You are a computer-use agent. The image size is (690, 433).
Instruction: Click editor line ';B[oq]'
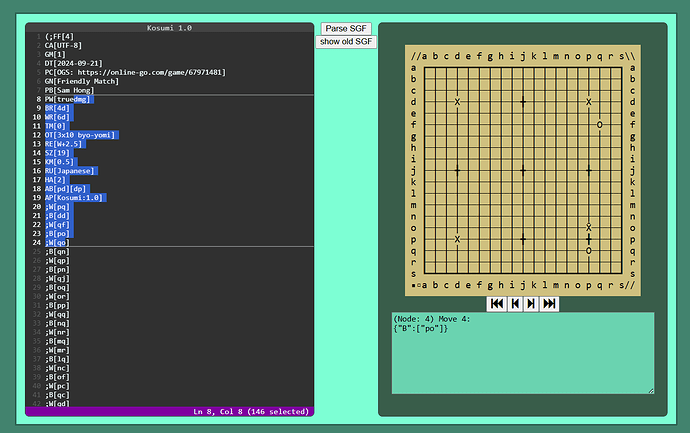pyautogui.click(x=57, y=288)
